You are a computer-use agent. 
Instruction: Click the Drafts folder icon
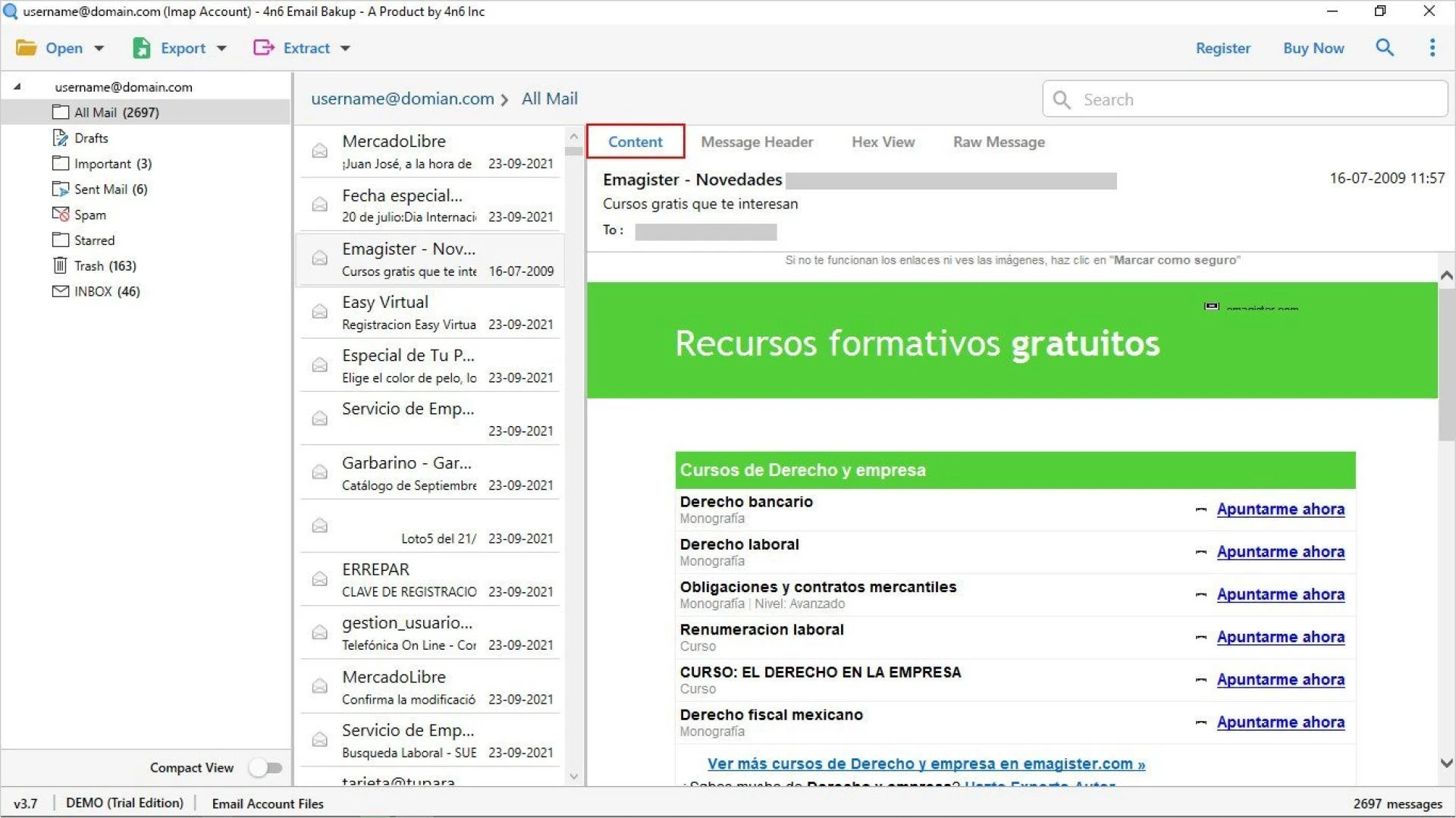click(x=60, y=138)
